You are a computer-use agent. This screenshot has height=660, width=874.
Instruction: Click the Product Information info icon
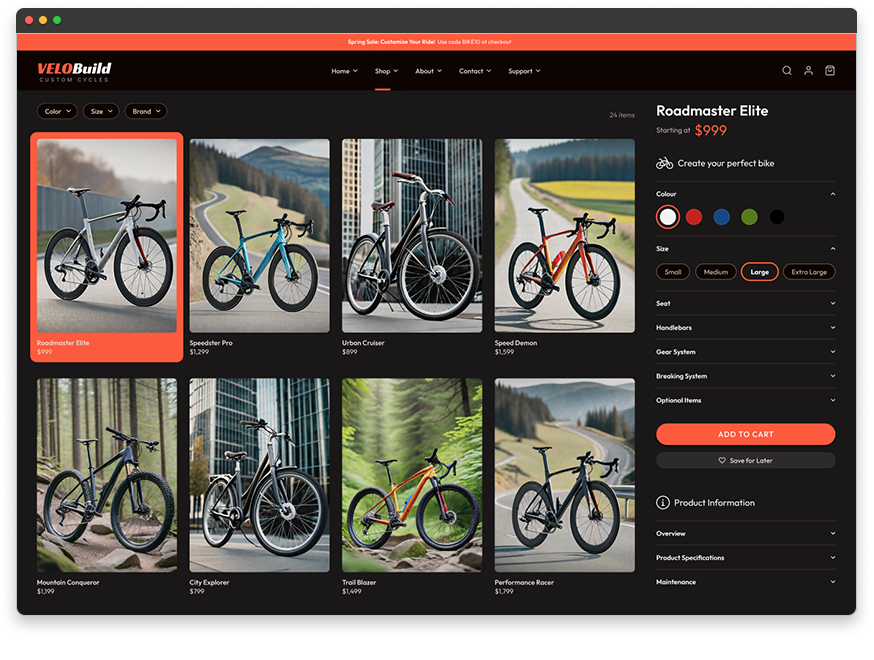click(x=663, y=503)
